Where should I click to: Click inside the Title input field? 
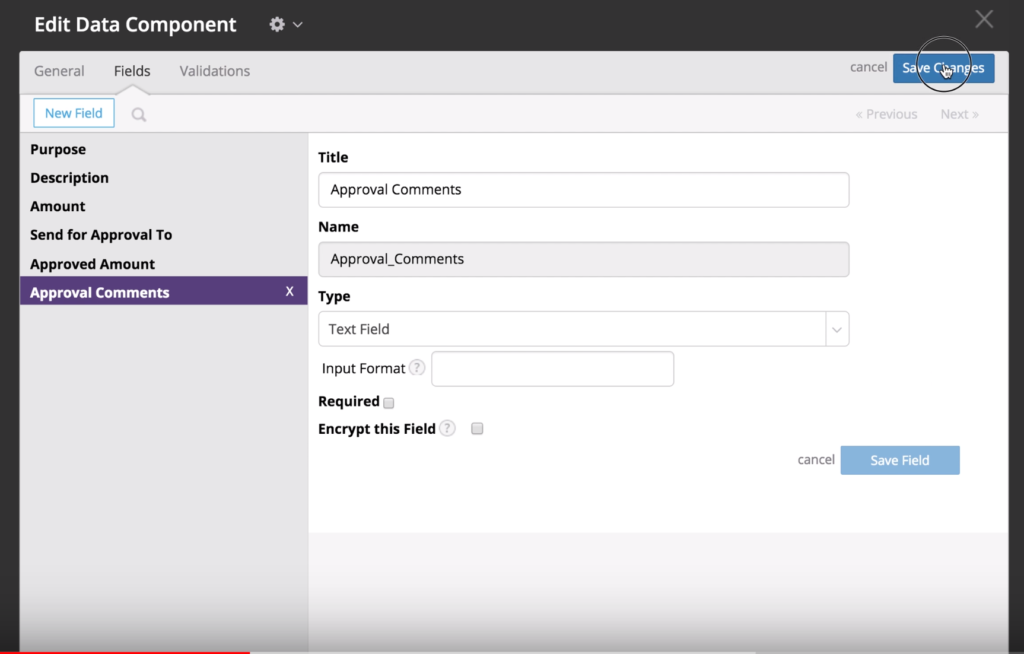(x=584, y=189)
